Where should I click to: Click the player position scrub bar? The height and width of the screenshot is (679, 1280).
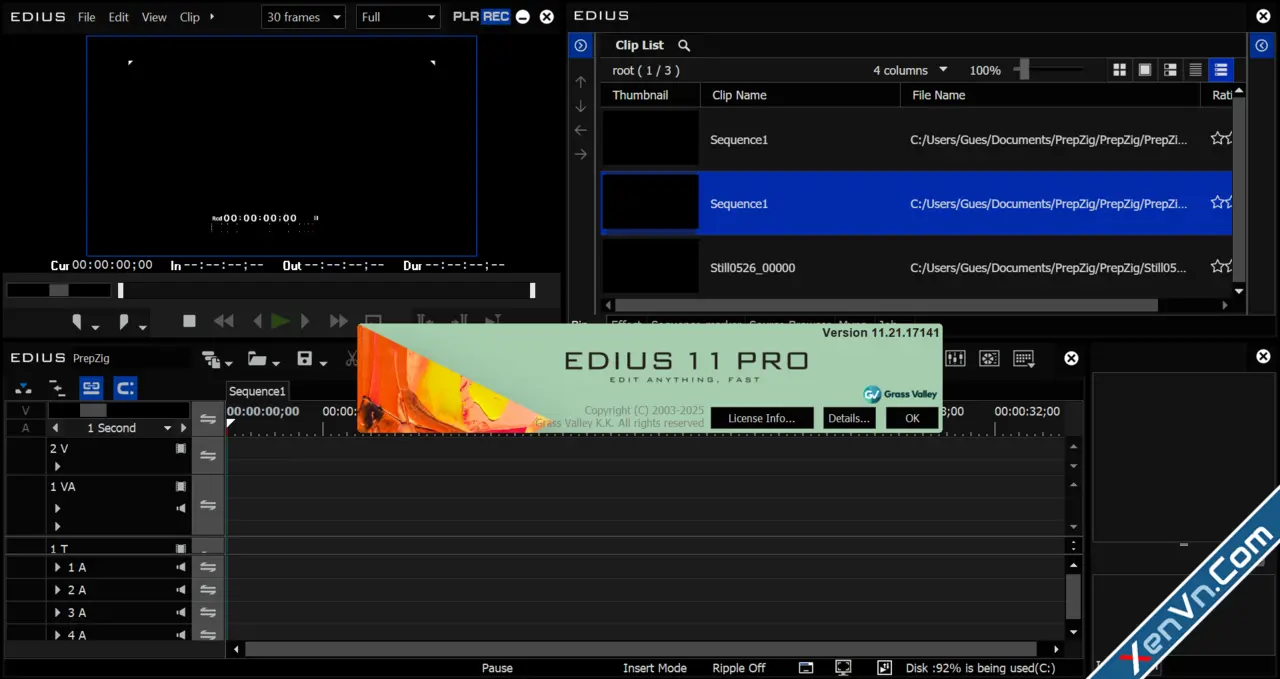point(326,290)
